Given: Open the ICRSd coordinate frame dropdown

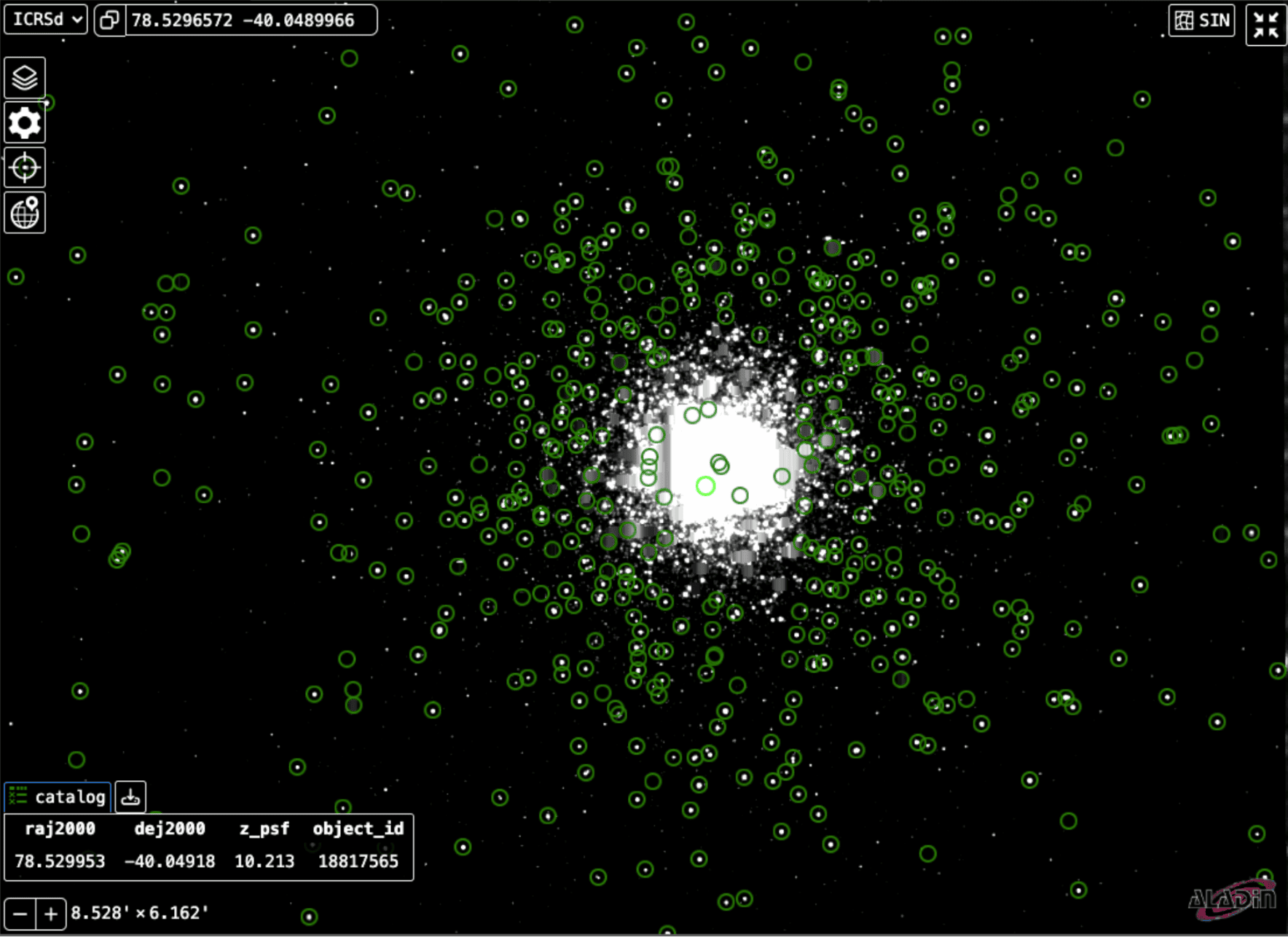Looking at the screenshot, I should [46, 20].
